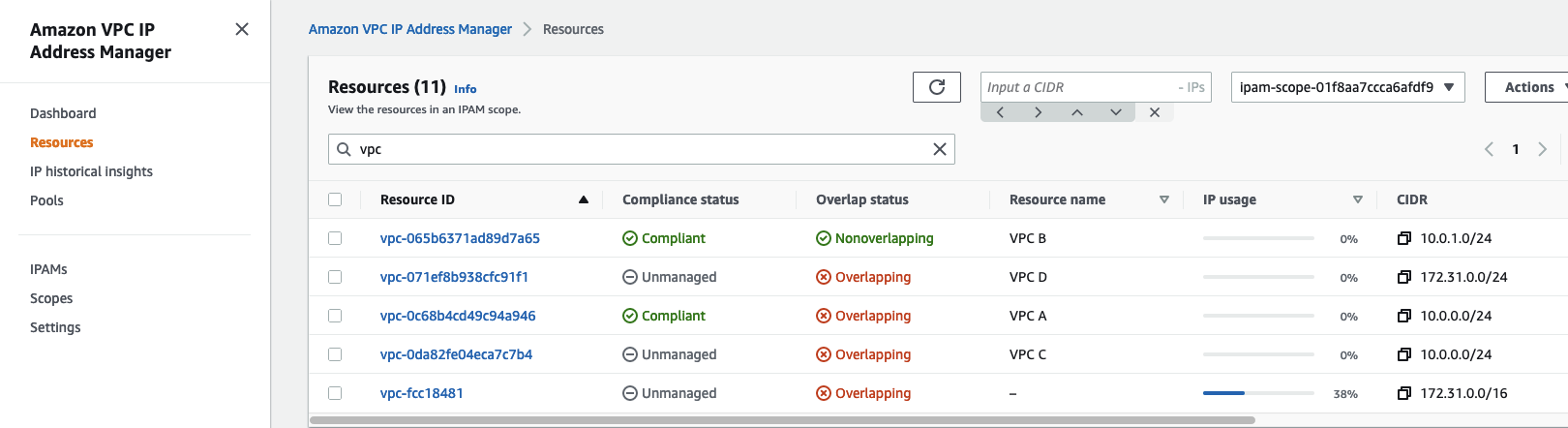Dismiss the CIDR navigation bar

pyautogui.click(x=1155, y=112)
